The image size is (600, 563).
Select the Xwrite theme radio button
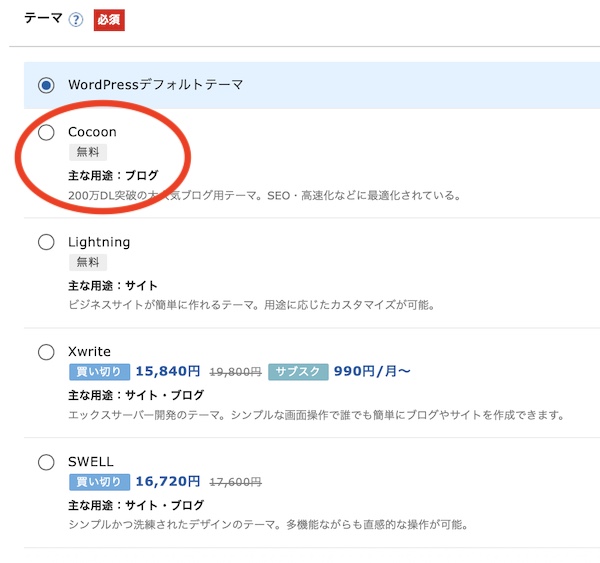coord(46,352)
